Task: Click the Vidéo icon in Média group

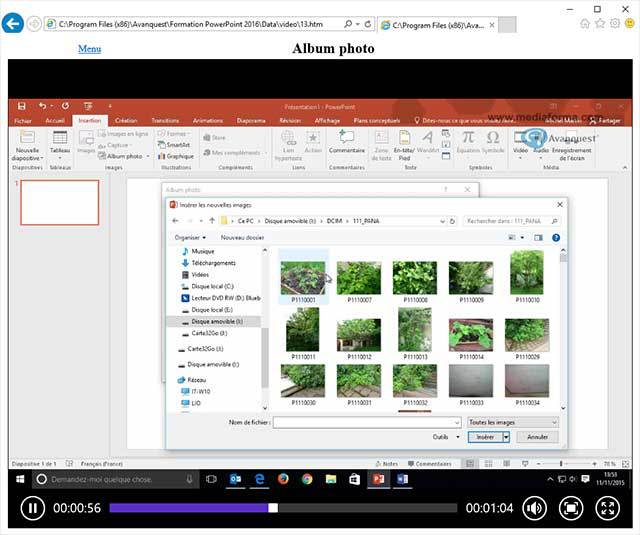Action: point(520,141)
